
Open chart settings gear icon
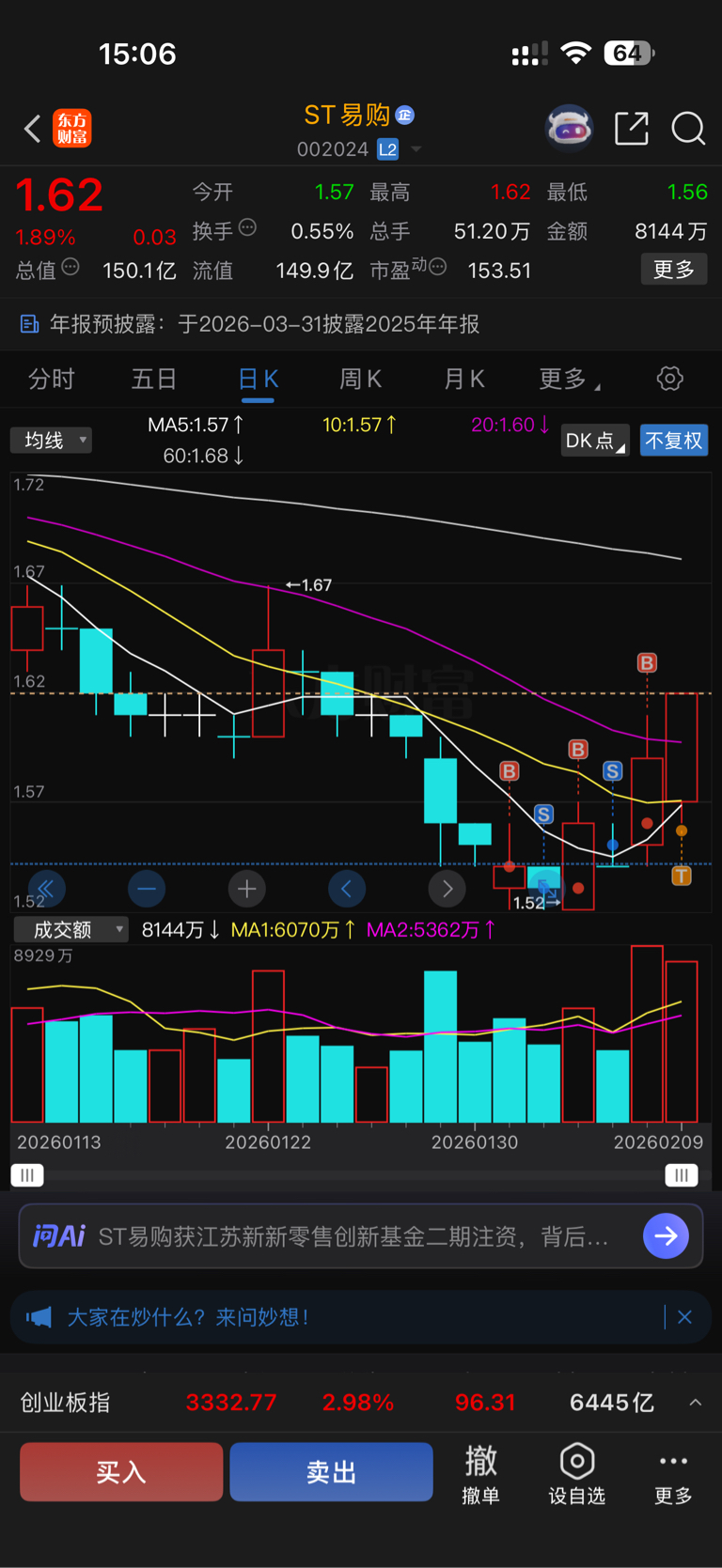click(x=669, y=379)
